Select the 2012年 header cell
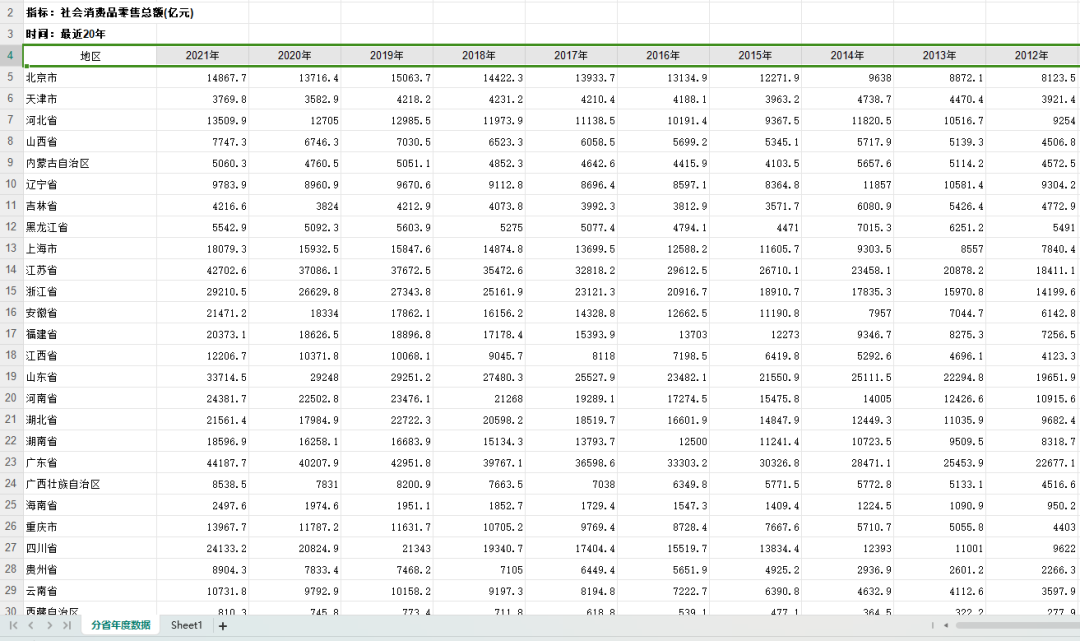The width and height of the screenshot is (1080, 641). [1031, 56]
